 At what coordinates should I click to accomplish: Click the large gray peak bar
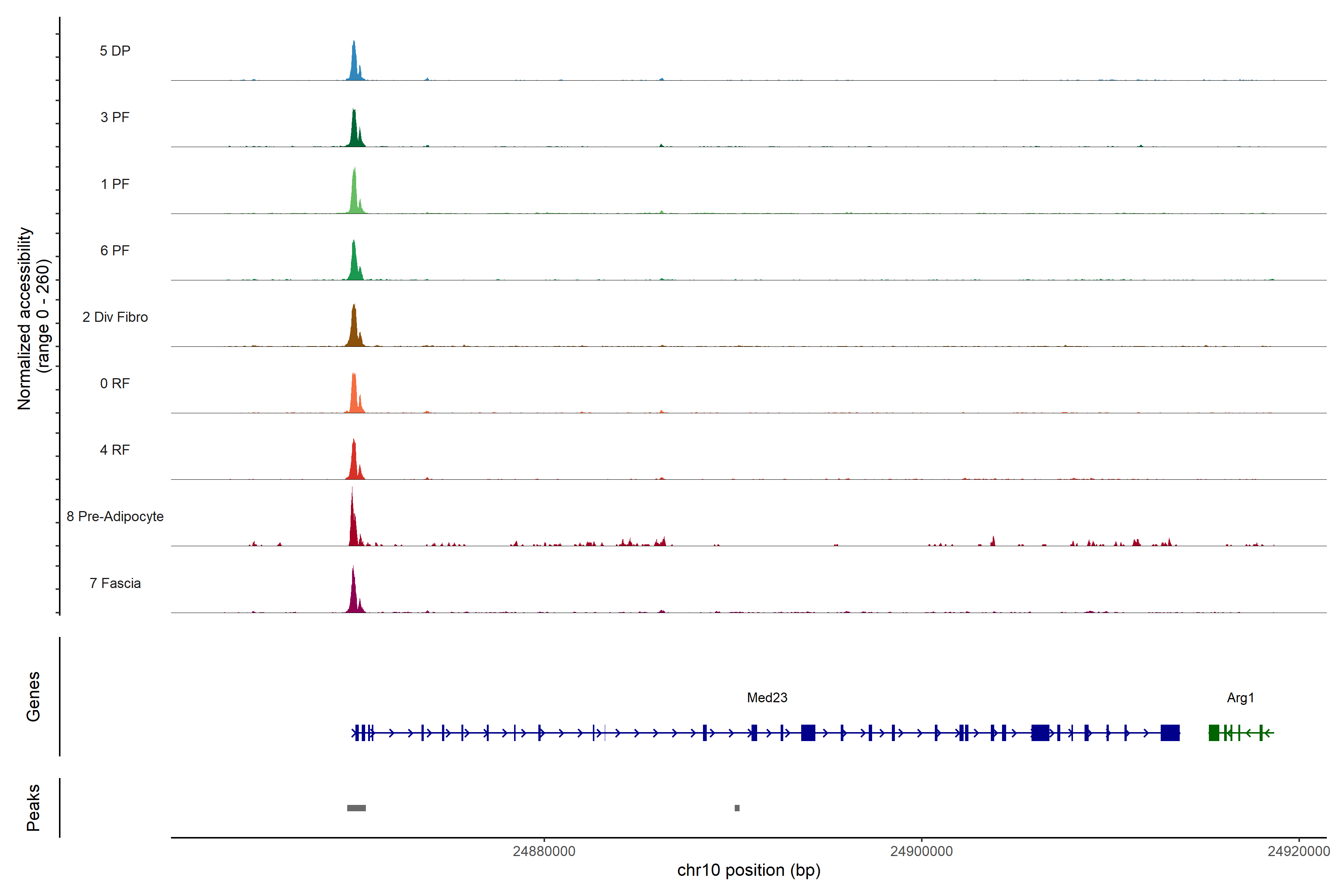click(357, 808)
